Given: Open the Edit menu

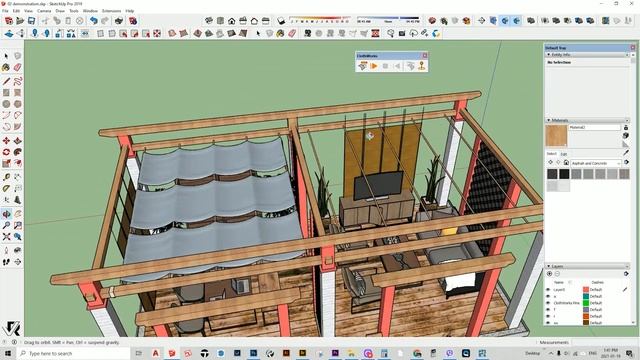Looking at the screenshot, I should (16, 11).
